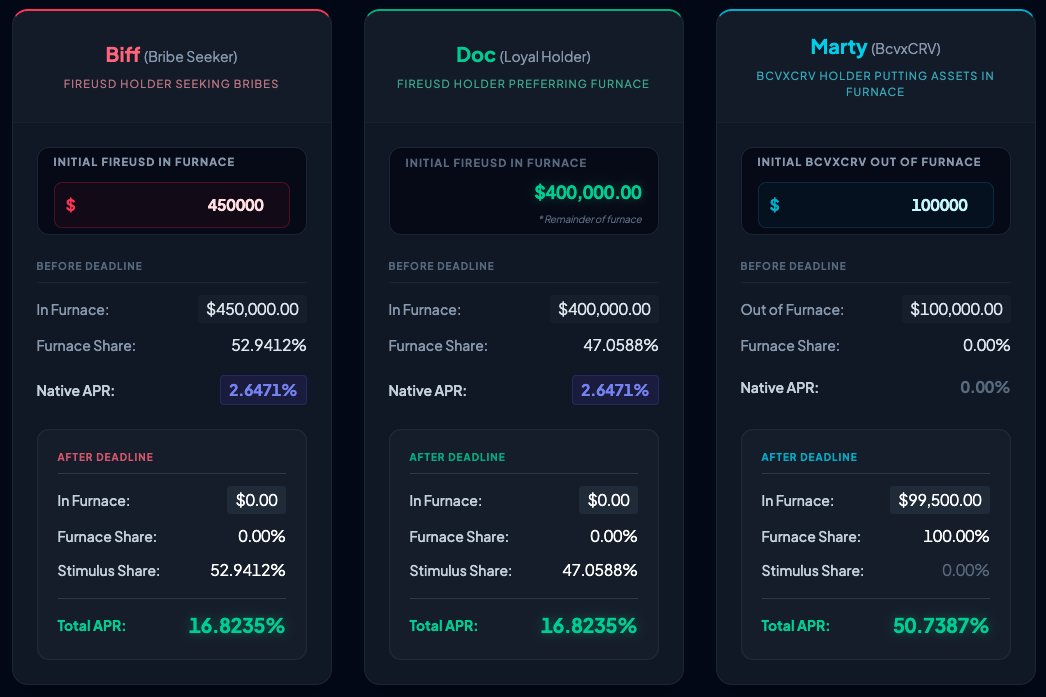Click Biff's 'Stimulus Share:' label
This screenshot has height=697, width=1046.
coord(108,571)
